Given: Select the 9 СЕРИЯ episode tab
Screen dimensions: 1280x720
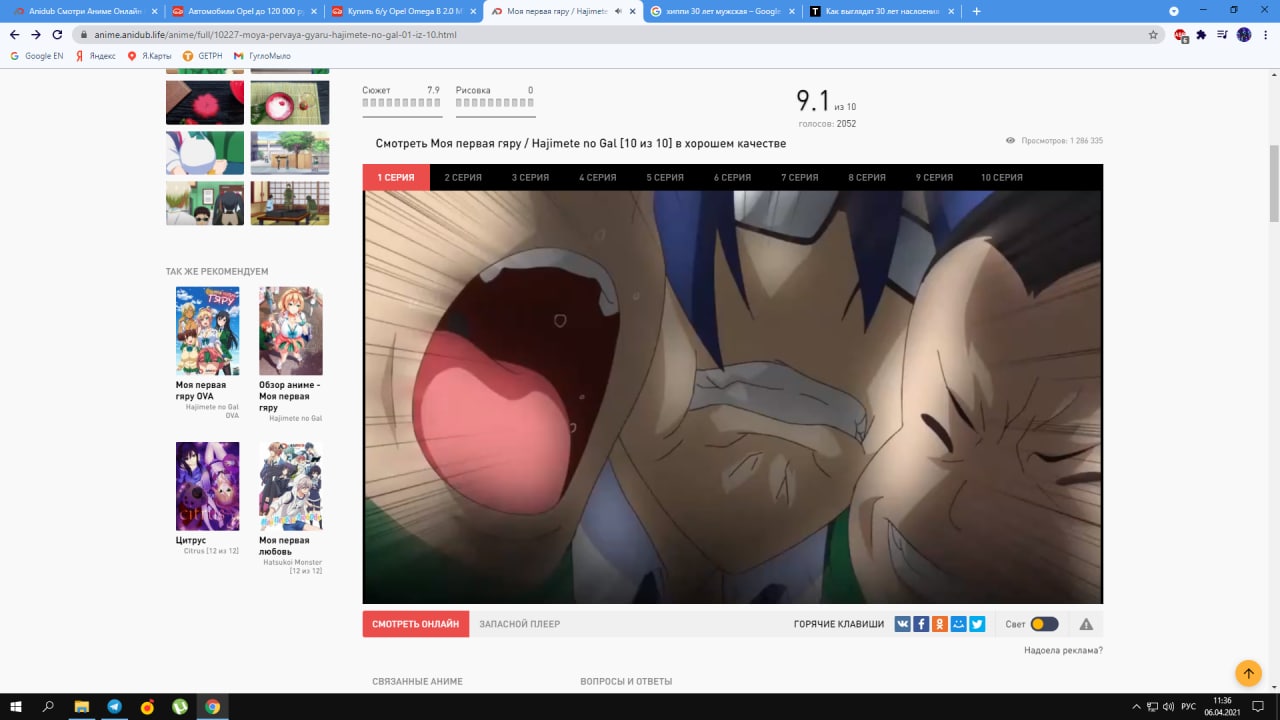Looking at the screenshot, I should pyautogui.click(x=934, y=177).
